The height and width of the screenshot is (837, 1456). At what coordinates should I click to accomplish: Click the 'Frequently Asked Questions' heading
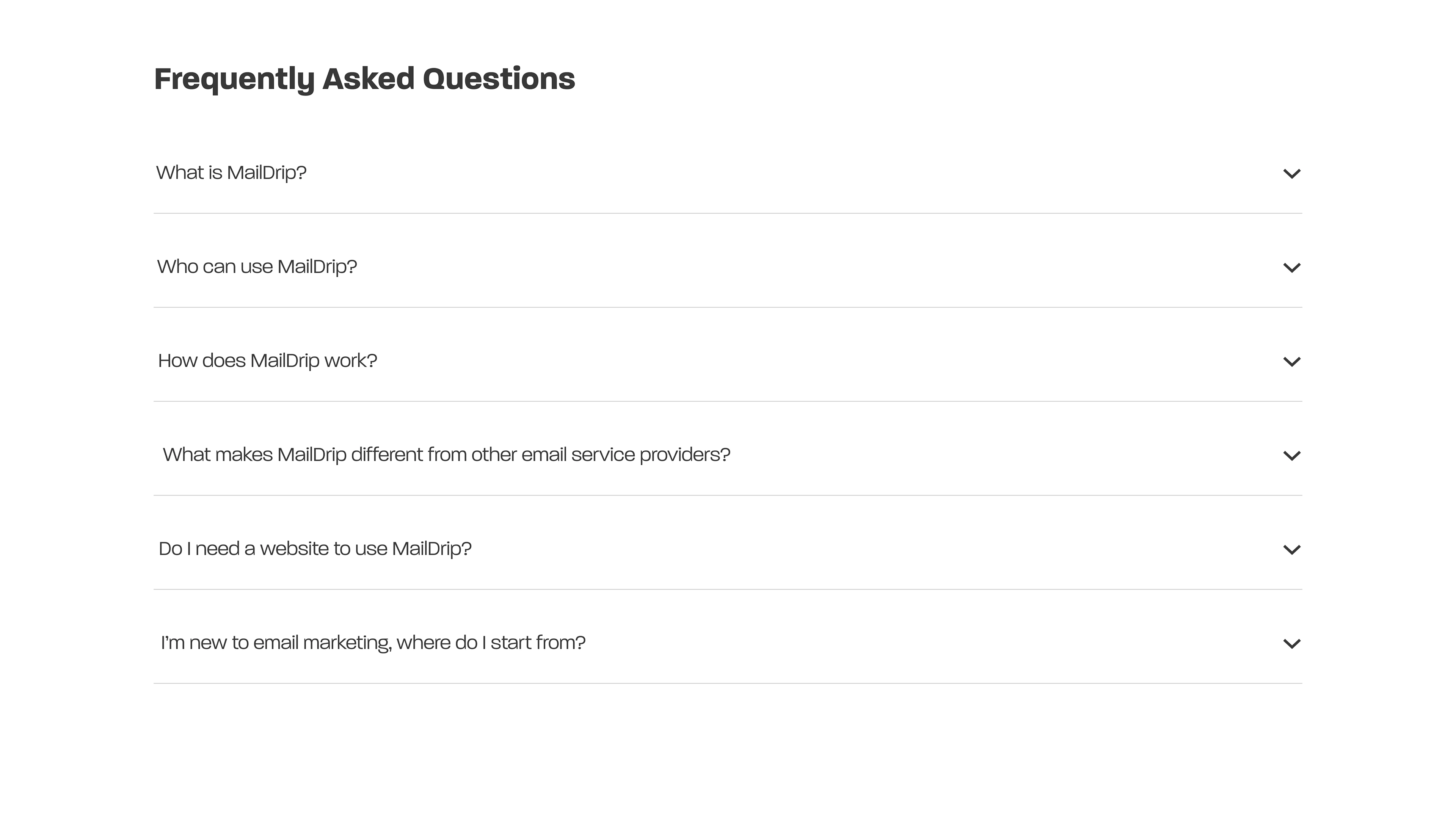364,79
